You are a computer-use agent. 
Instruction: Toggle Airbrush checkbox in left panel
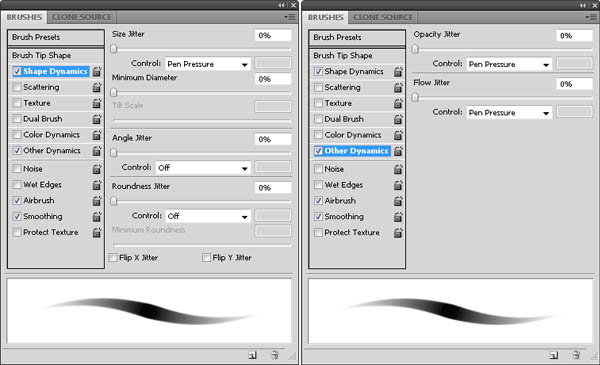click(17, 200)
